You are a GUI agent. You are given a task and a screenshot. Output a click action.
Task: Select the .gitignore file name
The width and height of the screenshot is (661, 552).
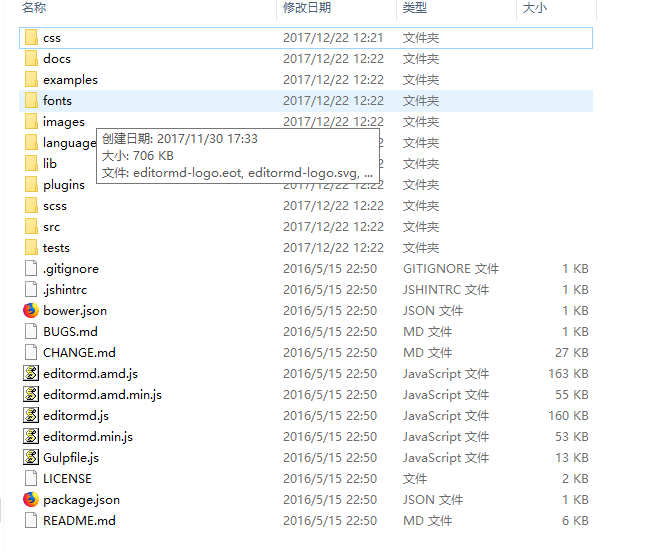coord(71,269)
